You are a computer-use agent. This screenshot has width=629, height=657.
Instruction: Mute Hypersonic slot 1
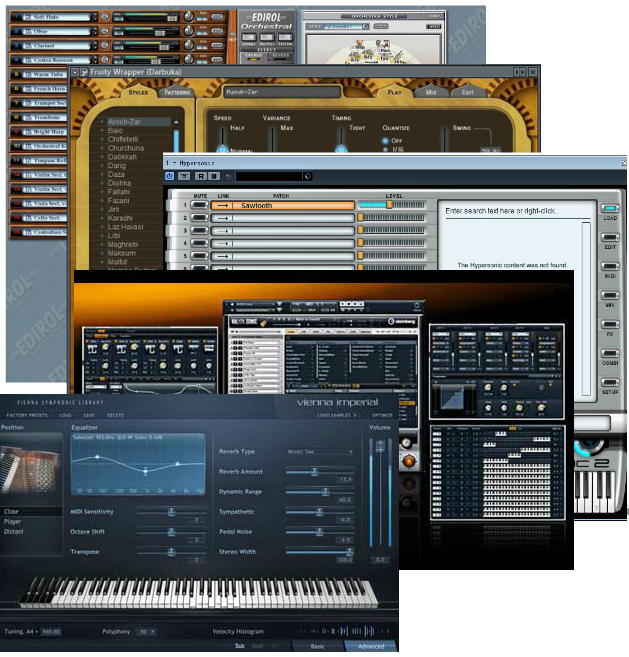click(x=199, y=205)
